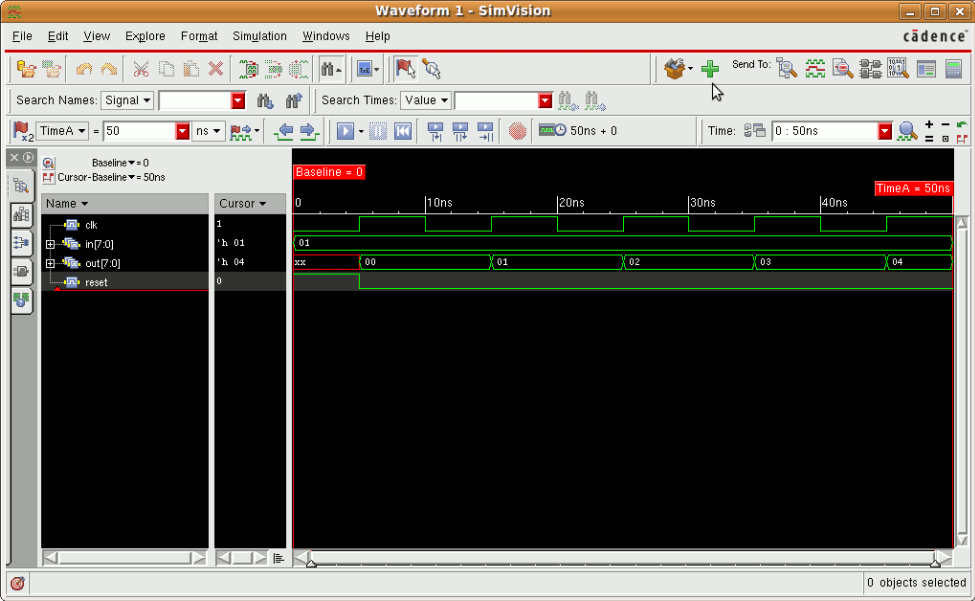Click the create bus waveform icon
This screenshot has height=601, width=975.
click(249, 68)
